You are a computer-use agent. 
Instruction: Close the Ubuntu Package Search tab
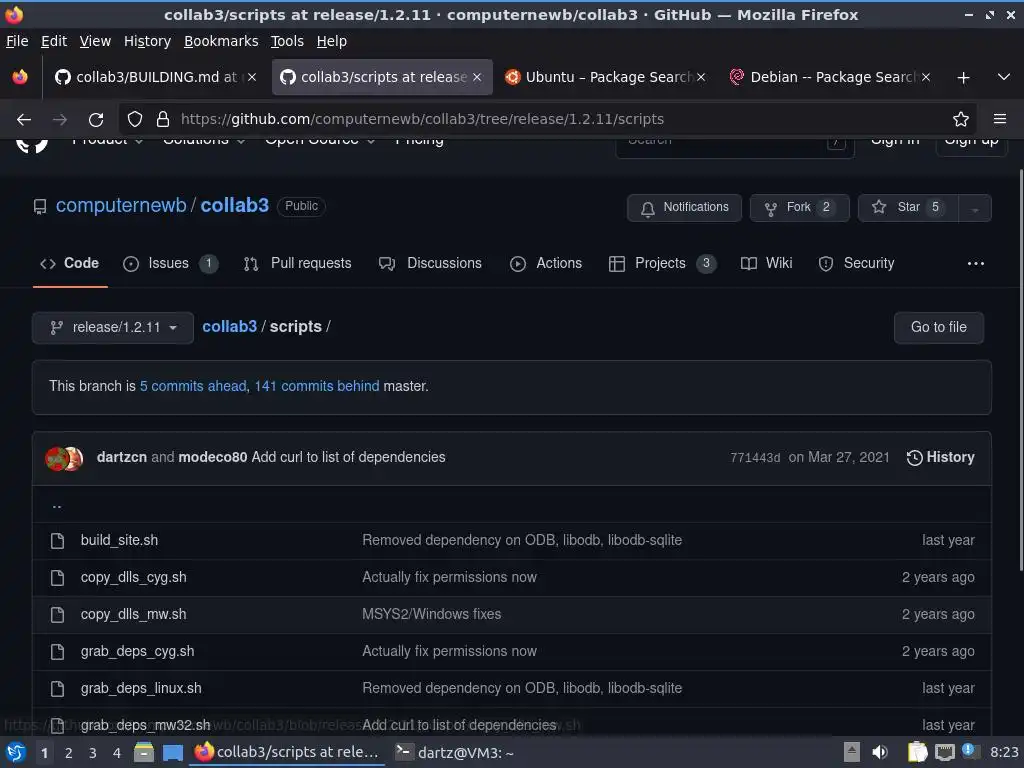point(701,77)
